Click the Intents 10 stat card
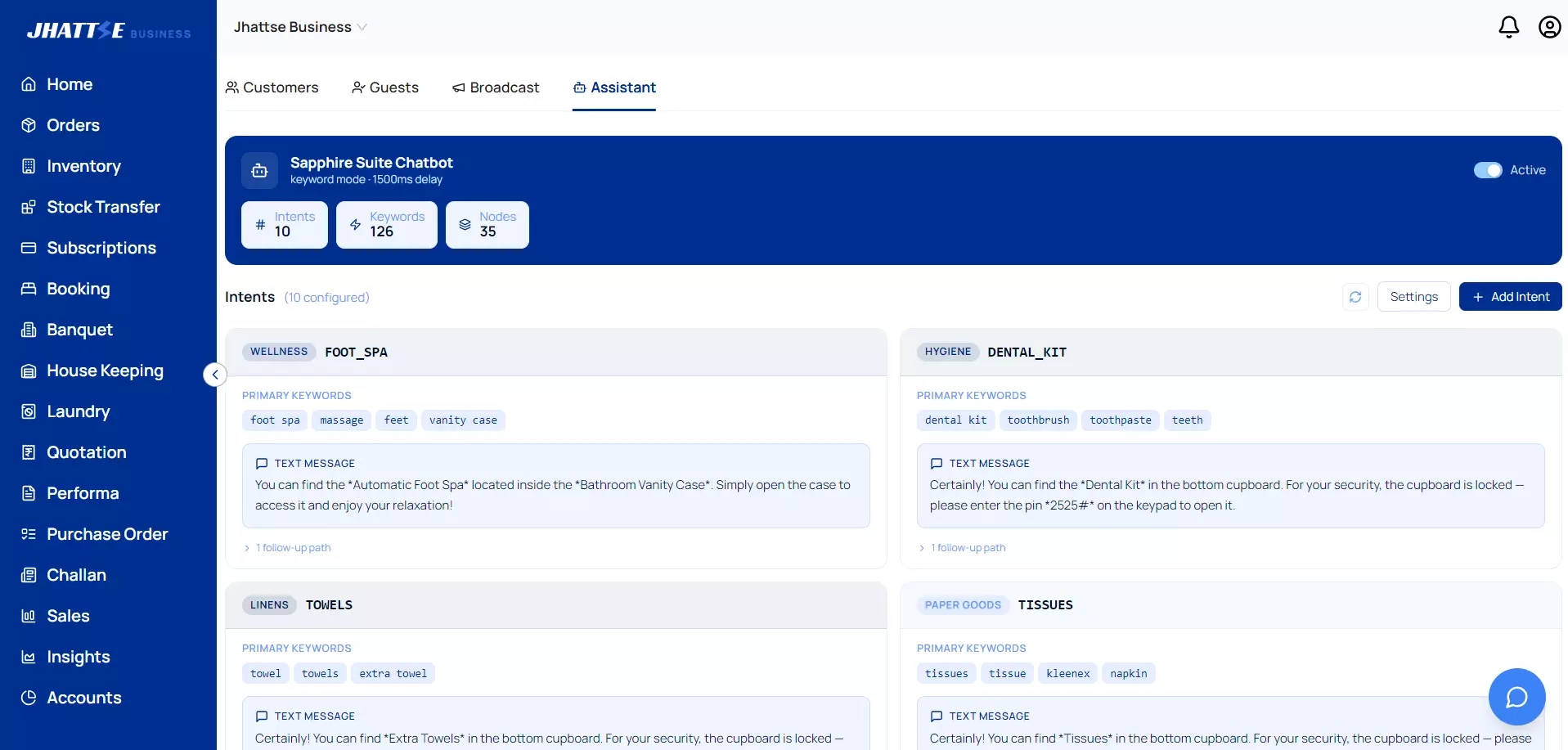This screenshot has width=1568, height=750. coord(284,225)
